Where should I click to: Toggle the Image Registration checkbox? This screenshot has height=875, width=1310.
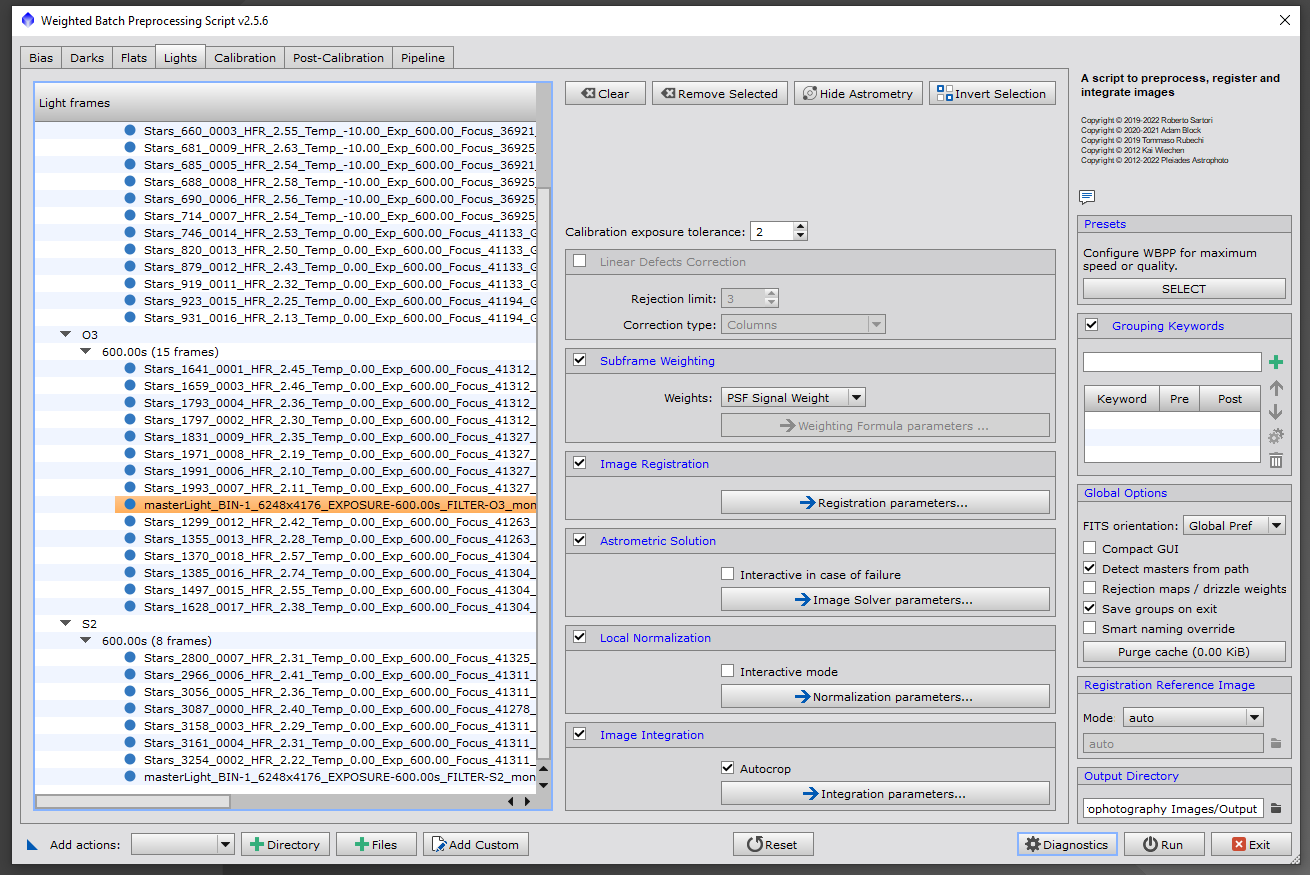580,464
